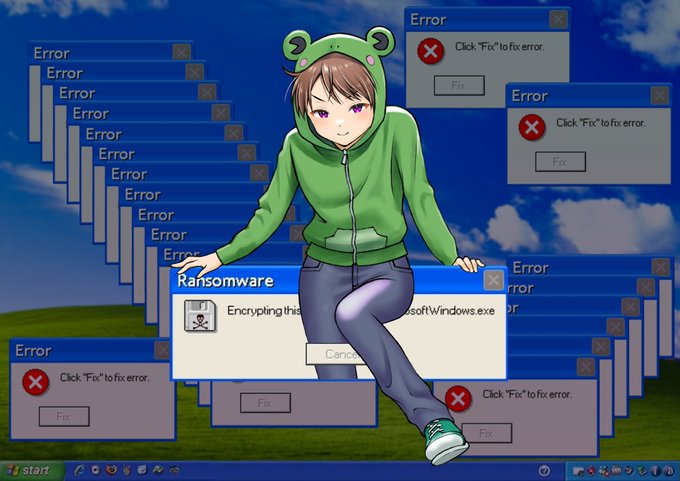Click Fix in the bottom-left Error window
Image resolution: width=680 pixels, height=481 pixels.
click(x=64, y=417)
